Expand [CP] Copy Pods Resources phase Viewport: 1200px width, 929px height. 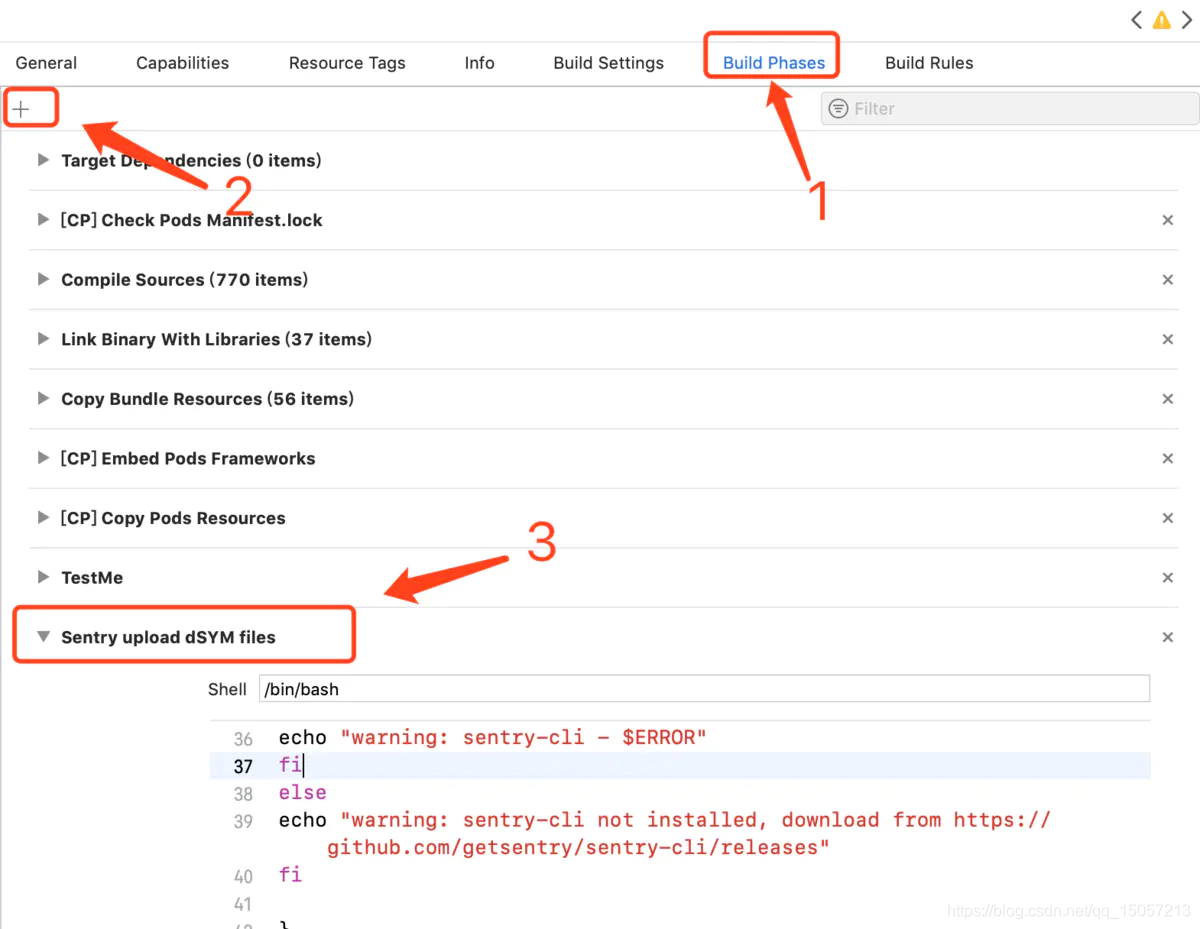point(43,517)
